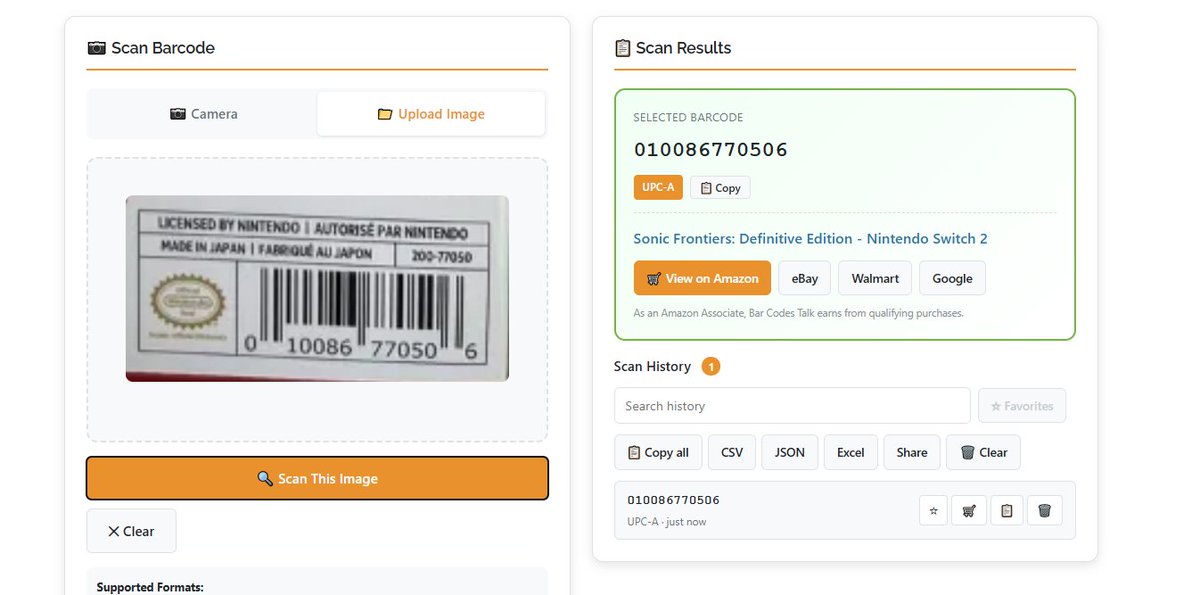This screenshot has height=595, width=1200.
Task: Focus the Search history field
Action: (x=792, y=406)
